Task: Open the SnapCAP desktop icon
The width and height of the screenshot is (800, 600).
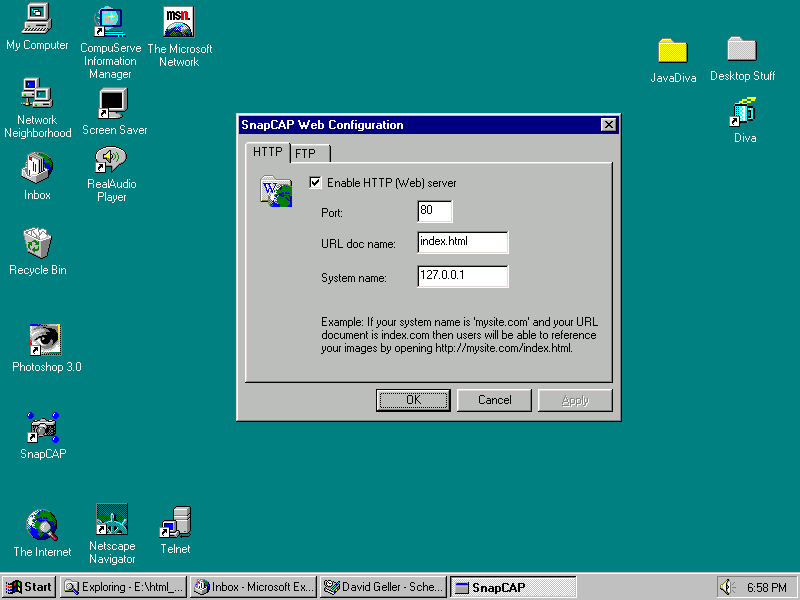Action: pos(42,428)
